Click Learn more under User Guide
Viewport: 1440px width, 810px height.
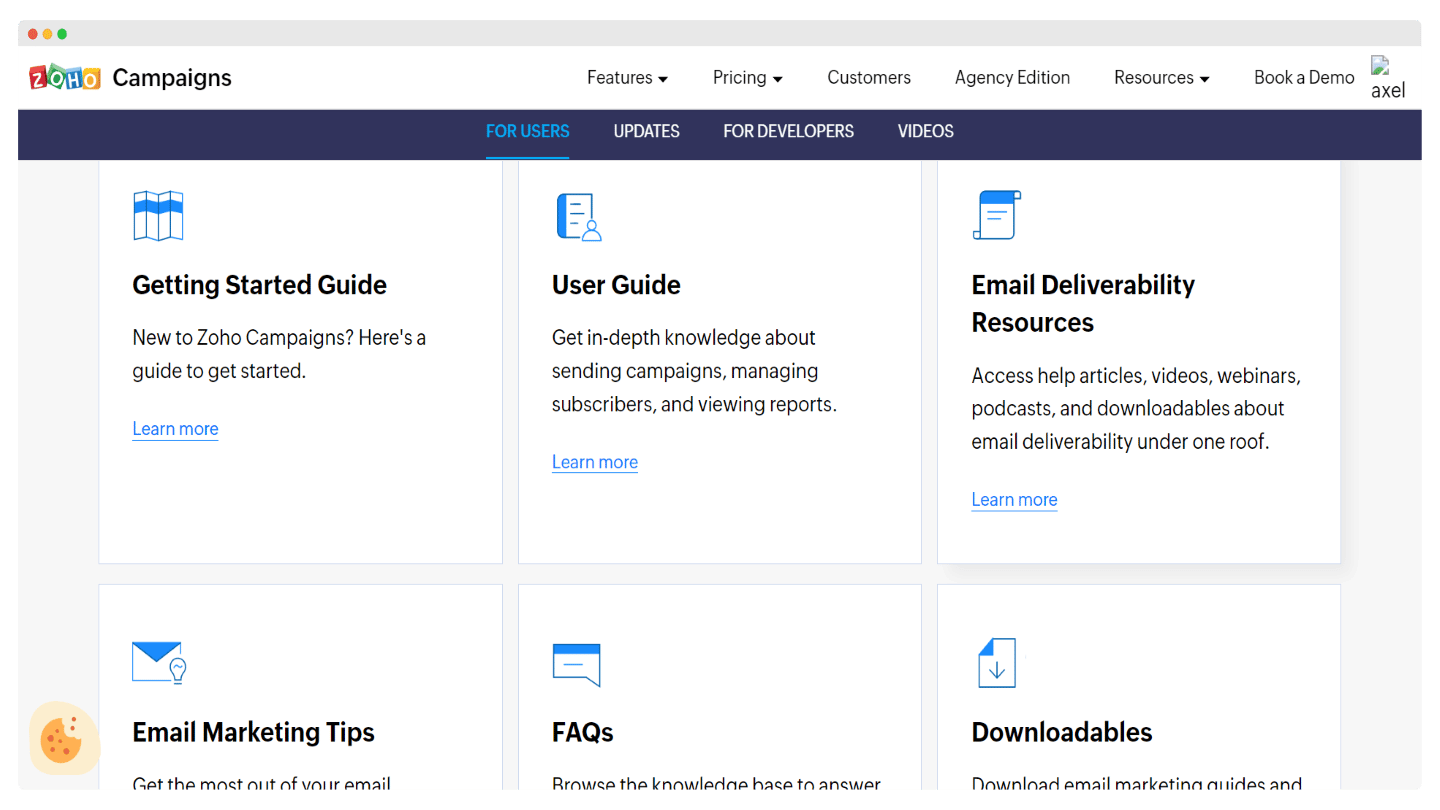pos(595,462)
